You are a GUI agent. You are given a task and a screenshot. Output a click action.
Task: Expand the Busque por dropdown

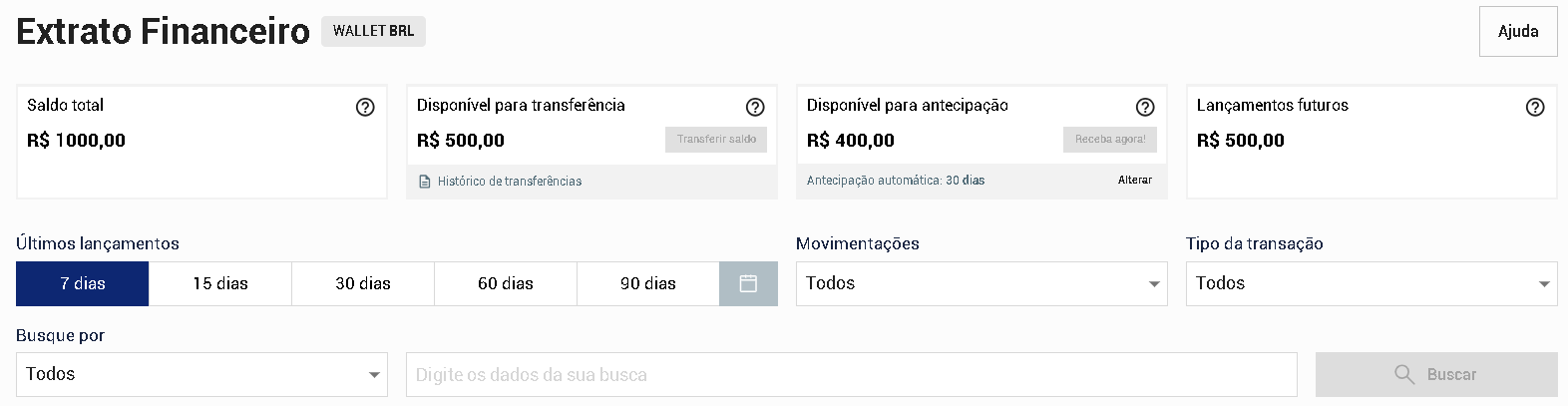tap(201, 375)
